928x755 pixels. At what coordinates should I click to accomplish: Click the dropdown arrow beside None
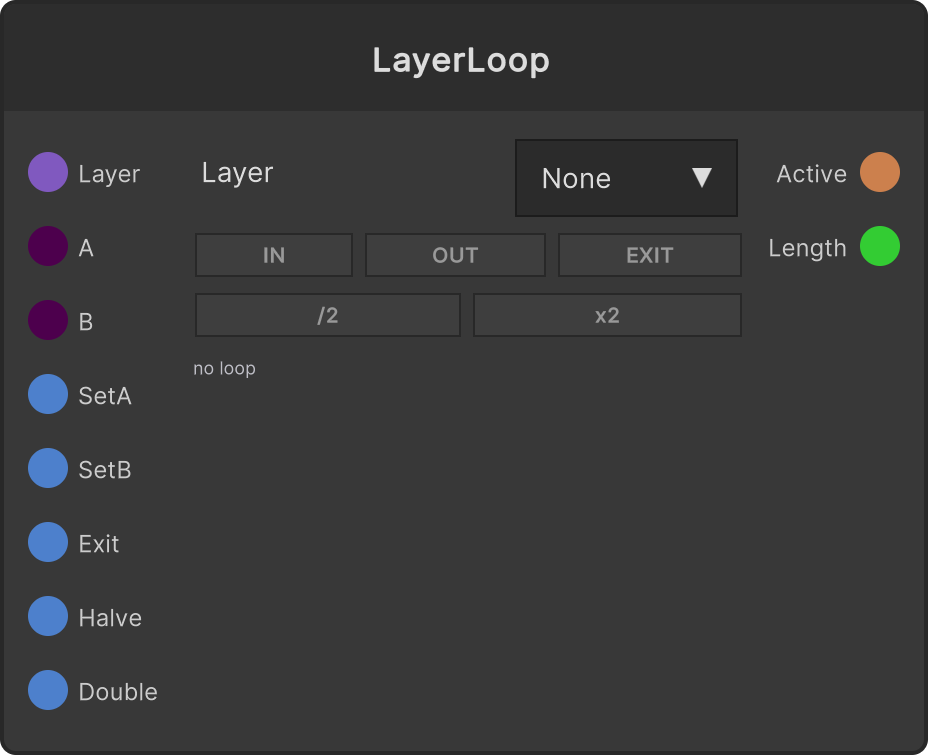[702, 178]
